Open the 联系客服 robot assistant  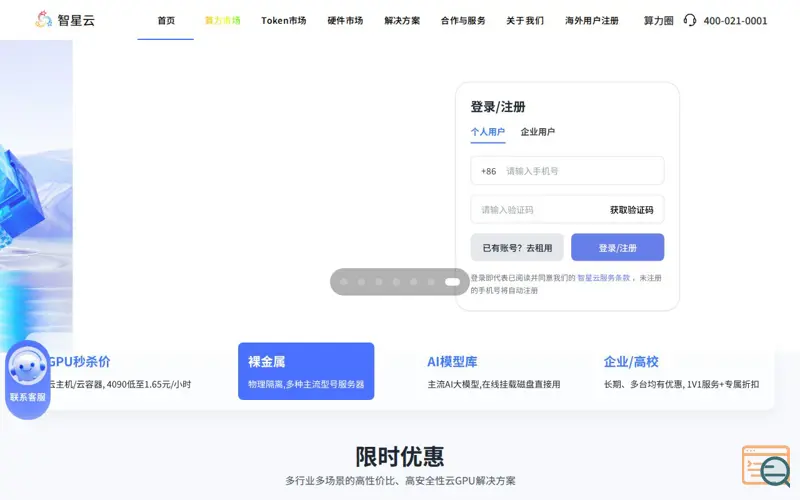(28, 380)
